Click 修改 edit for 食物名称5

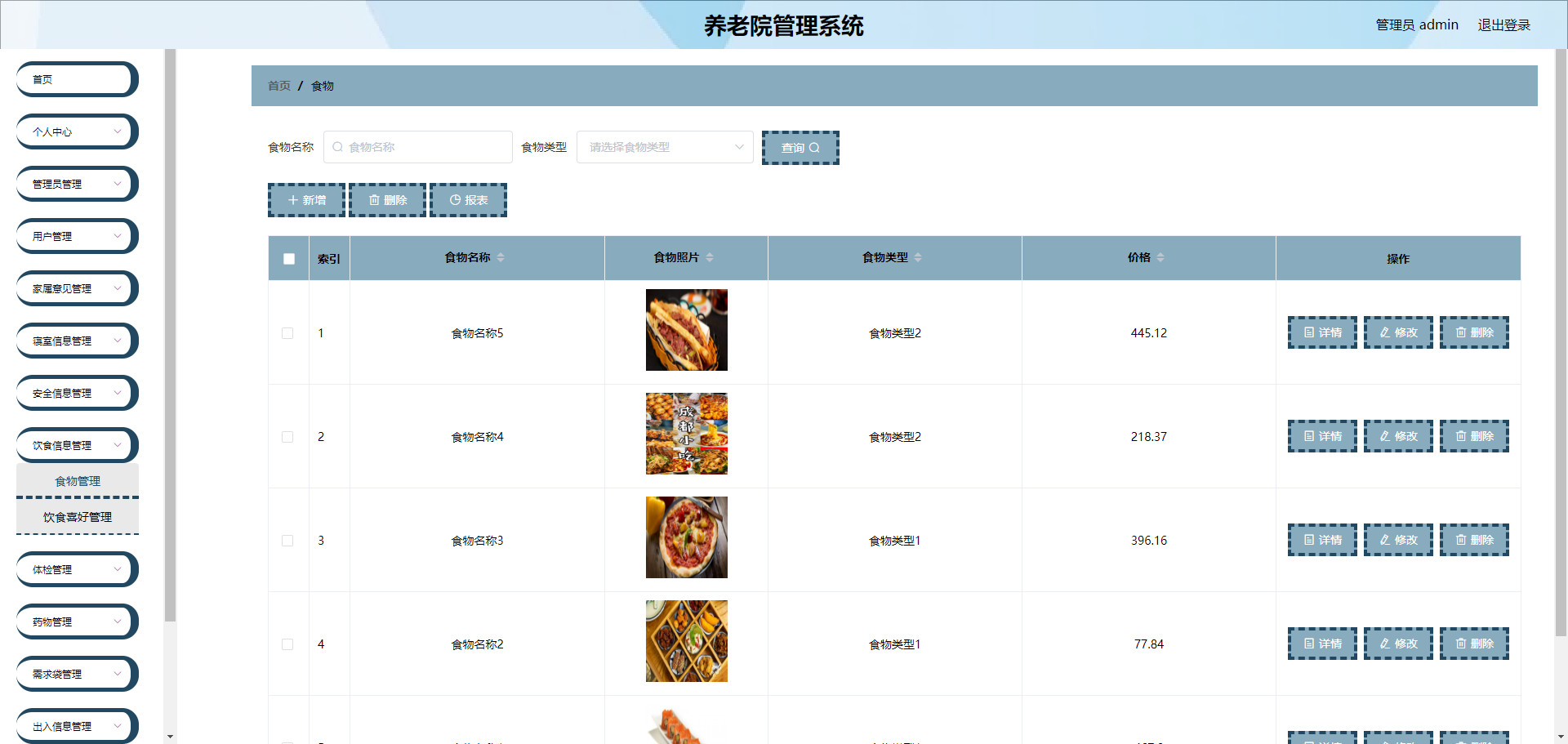click(1398, 332)
